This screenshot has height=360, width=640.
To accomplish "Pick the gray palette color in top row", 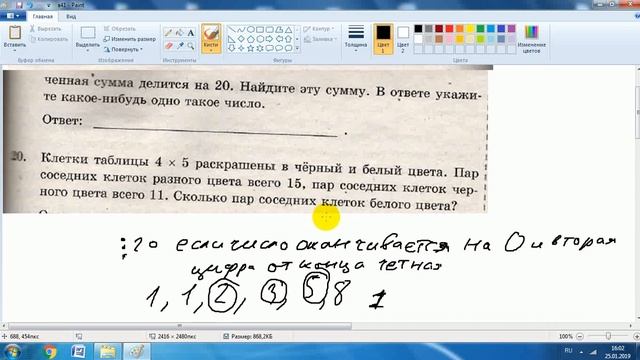I will [x=429, y=29].
